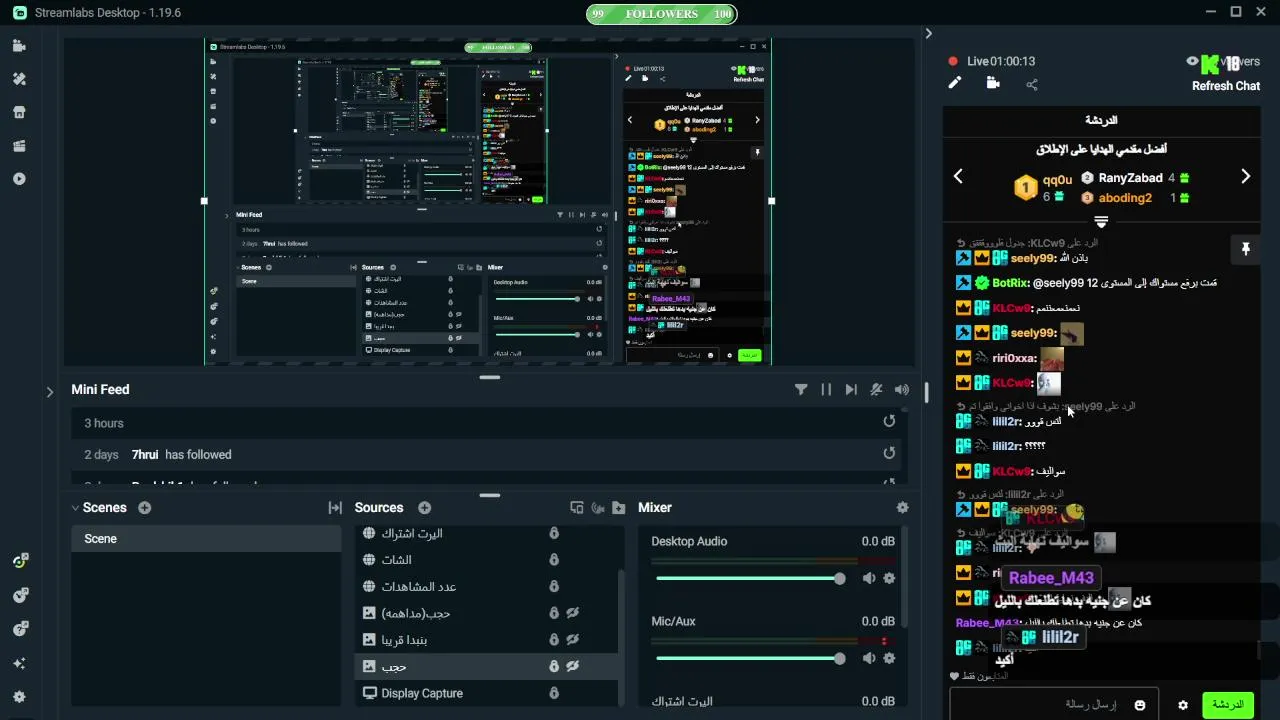Go to next gifters leaderboard page

(x=1245, y=177)
